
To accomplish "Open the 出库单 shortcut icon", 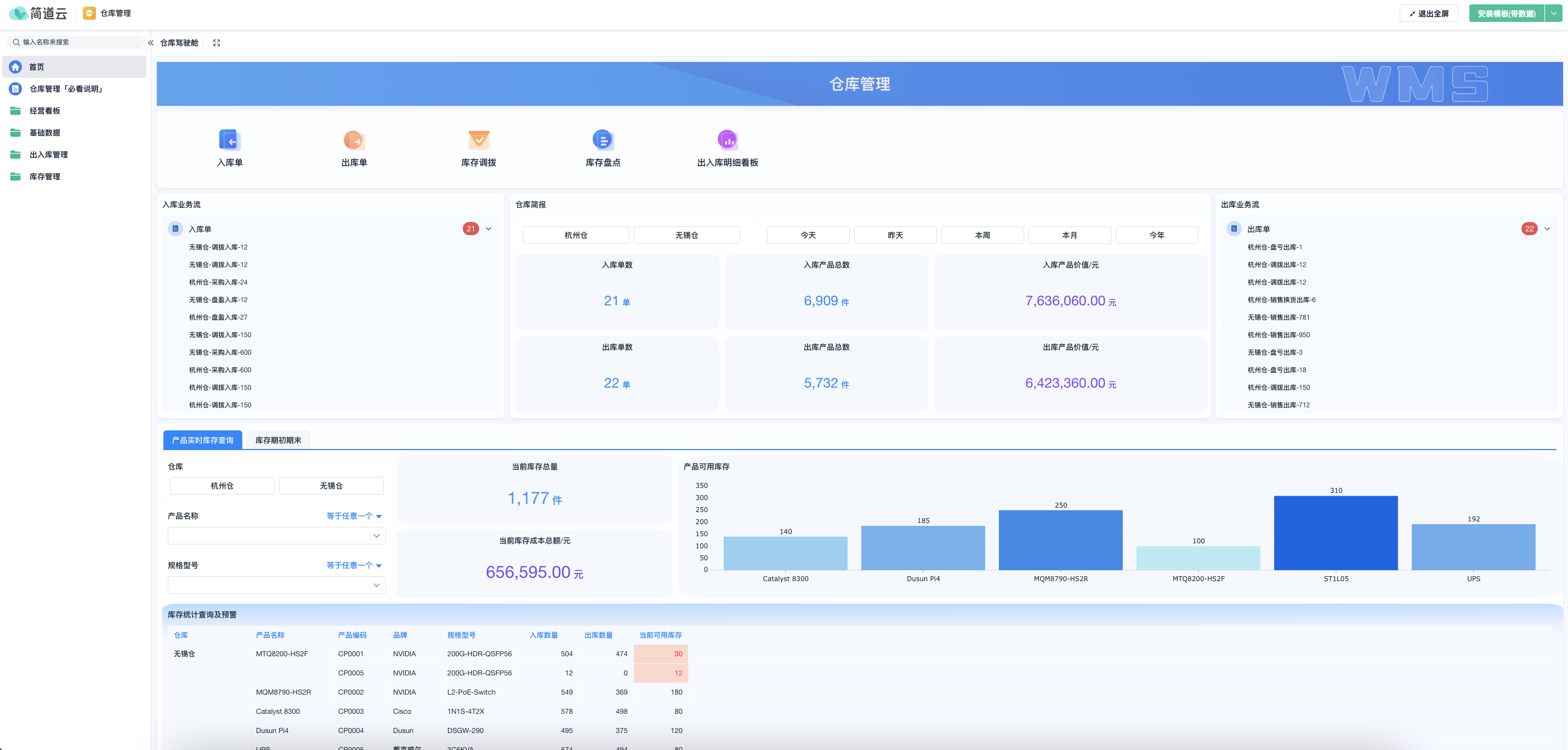I will (x=354, y=140).
